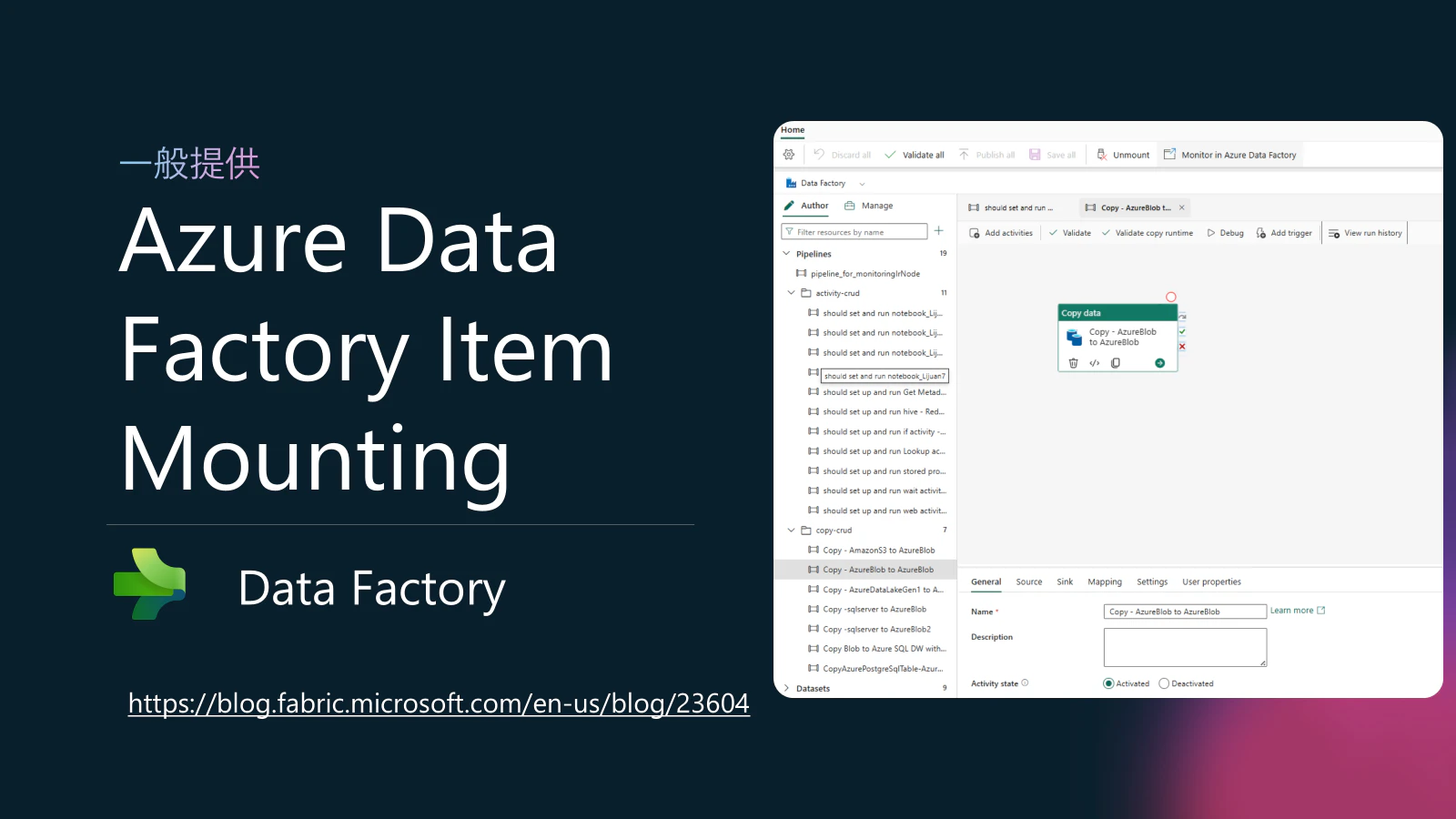Image resolution: width=1456 pixels, height=819 pixels.
Task: Click Save all disk icon
Action: (x=1035, y=155)
